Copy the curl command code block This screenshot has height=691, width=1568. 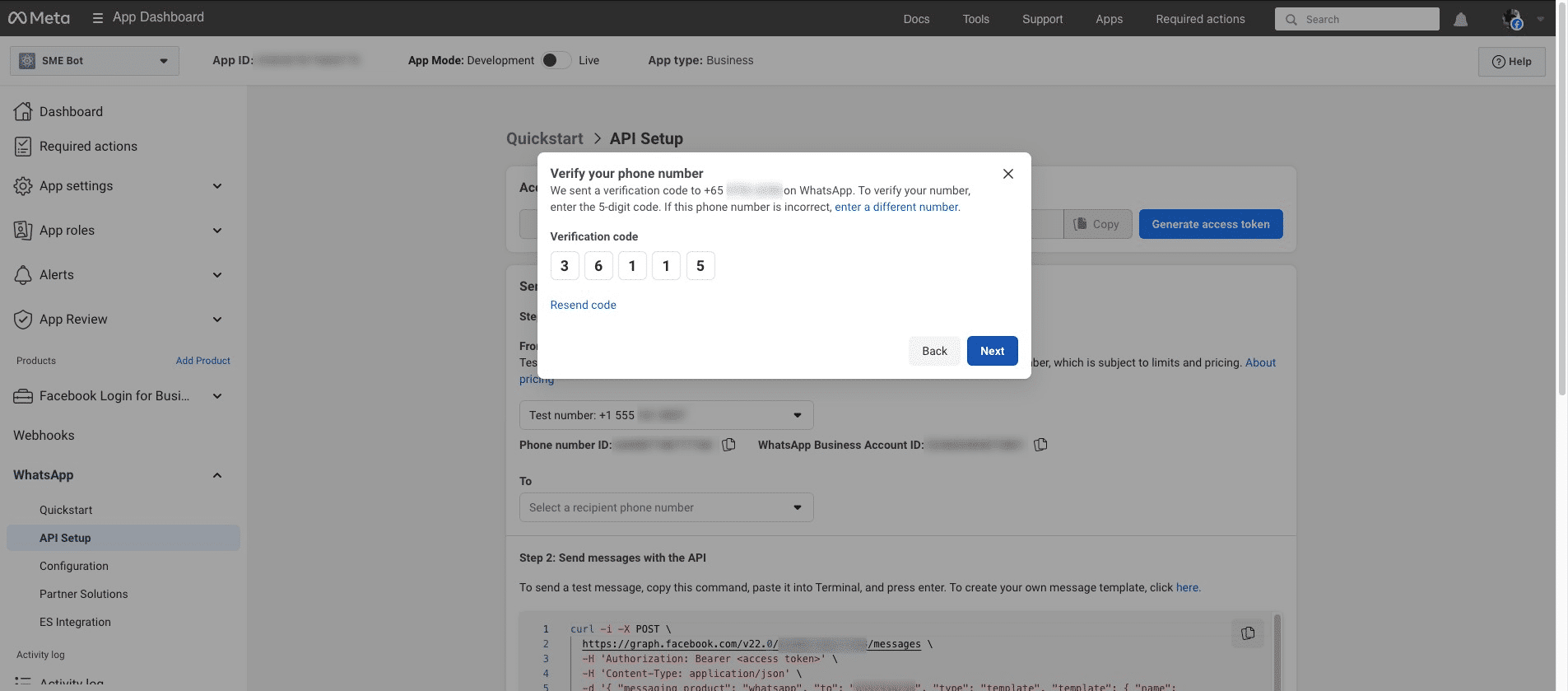(1248, 633)
